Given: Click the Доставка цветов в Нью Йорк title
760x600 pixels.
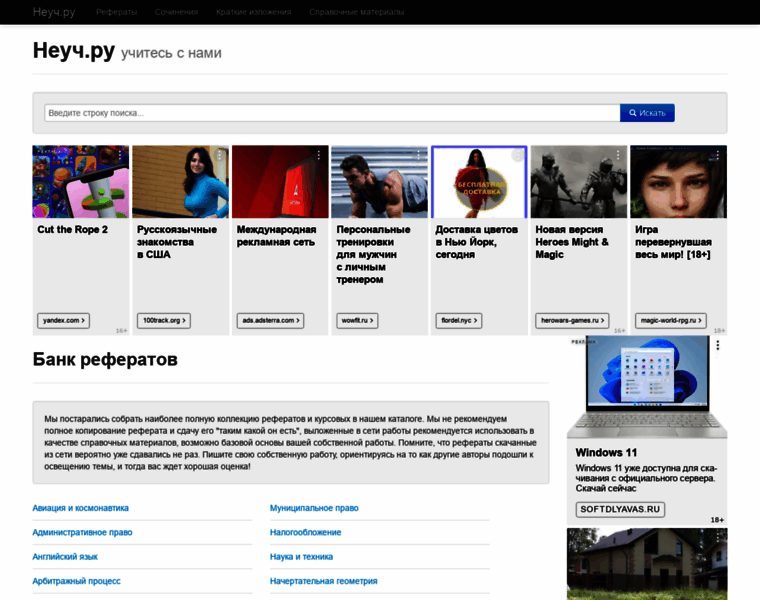Looking at the screenshot, I should point(476,242).
